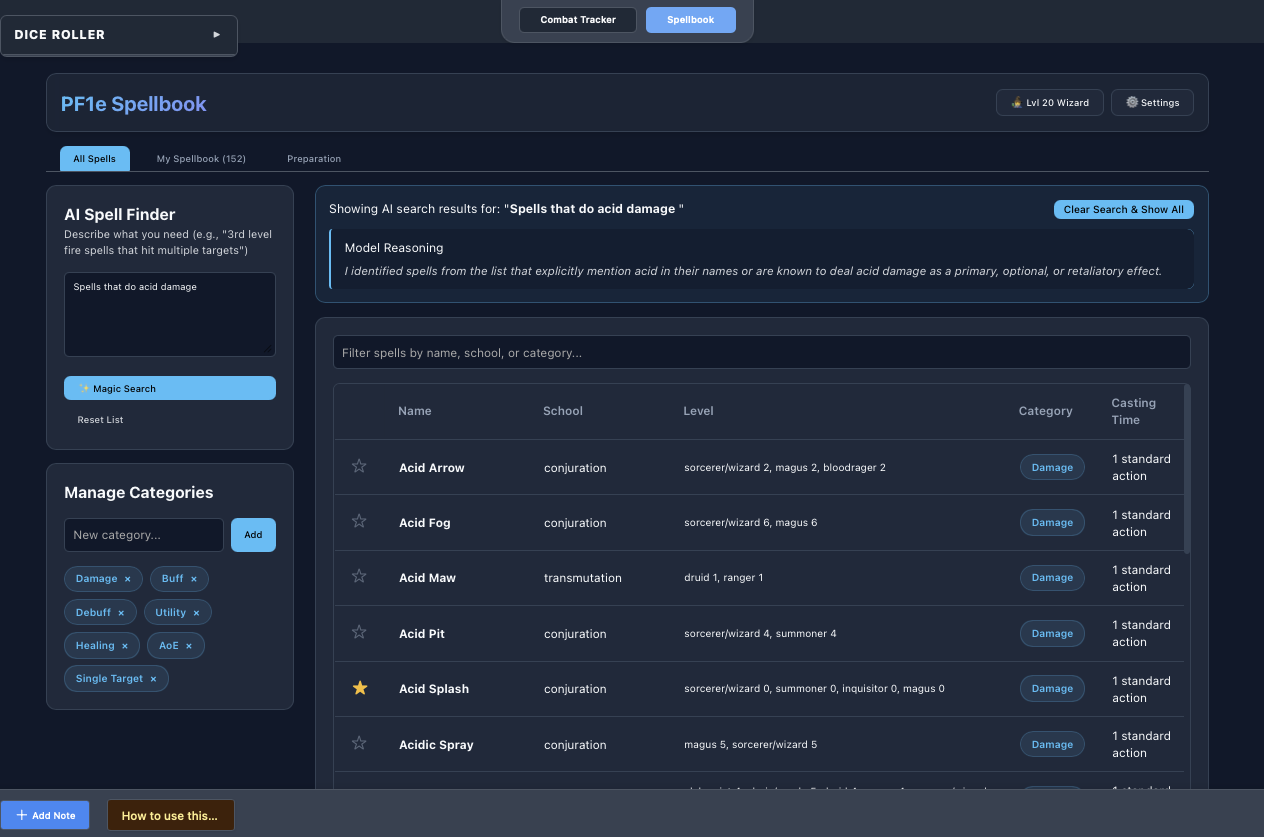Remove the Debuff category with x
The image size is (1264, 837).
121,613
